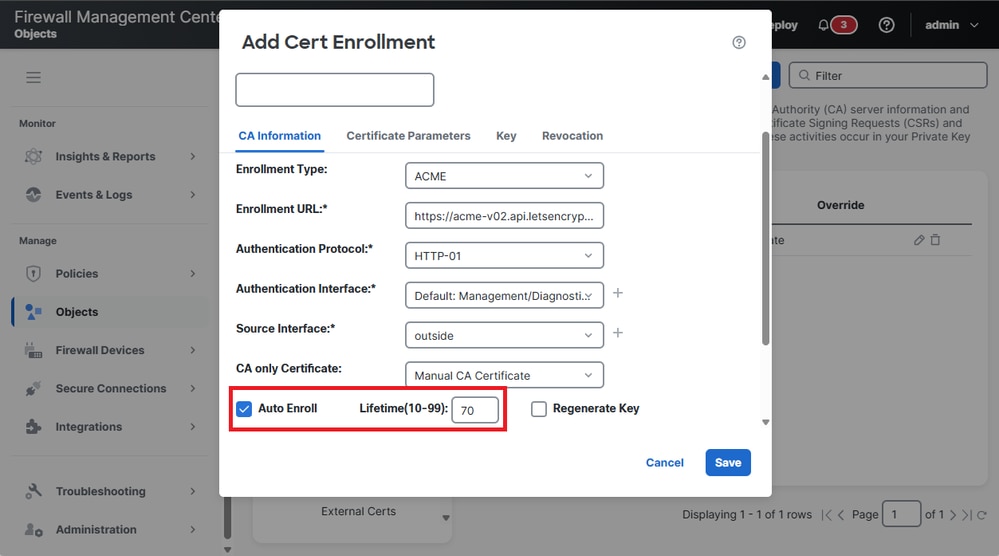Add new Source Interface with plus icon

tap(618, 332)
